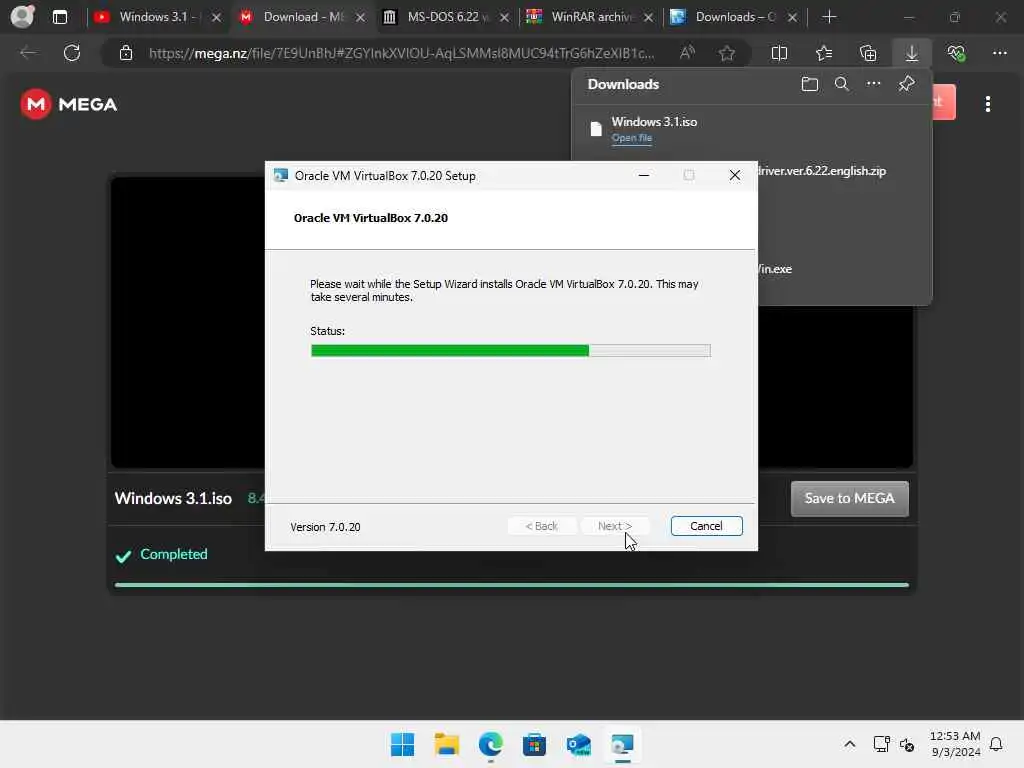
Task: Open Edge settings and more menu
Action: tap(1000, 53)
